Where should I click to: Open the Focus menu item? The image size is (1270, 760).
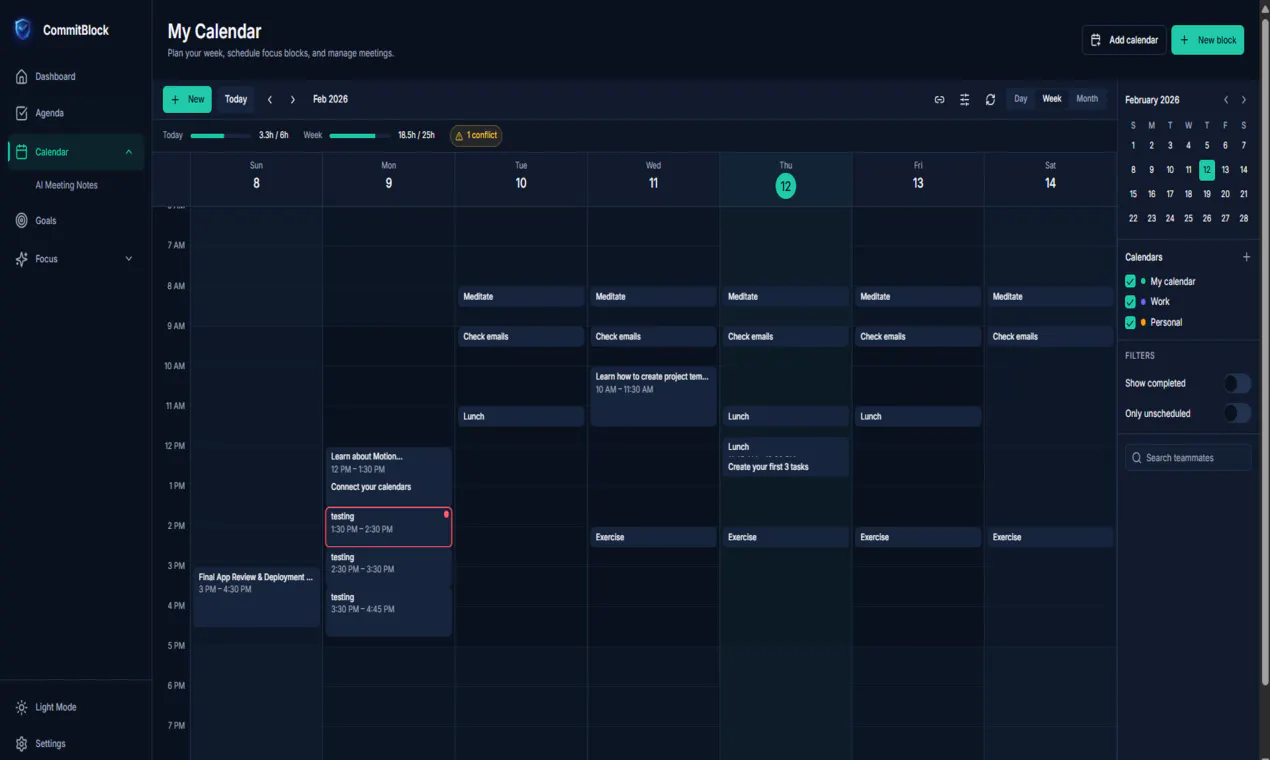(75, 259)
